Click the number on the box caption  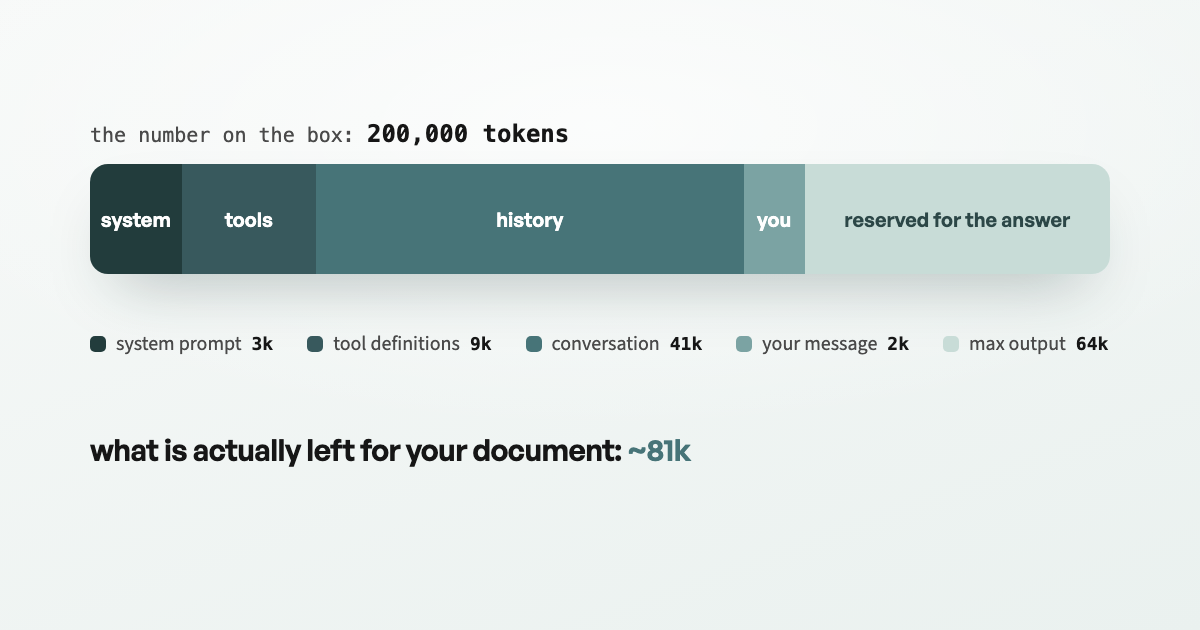pyautogui.click(x=222, y=135)
